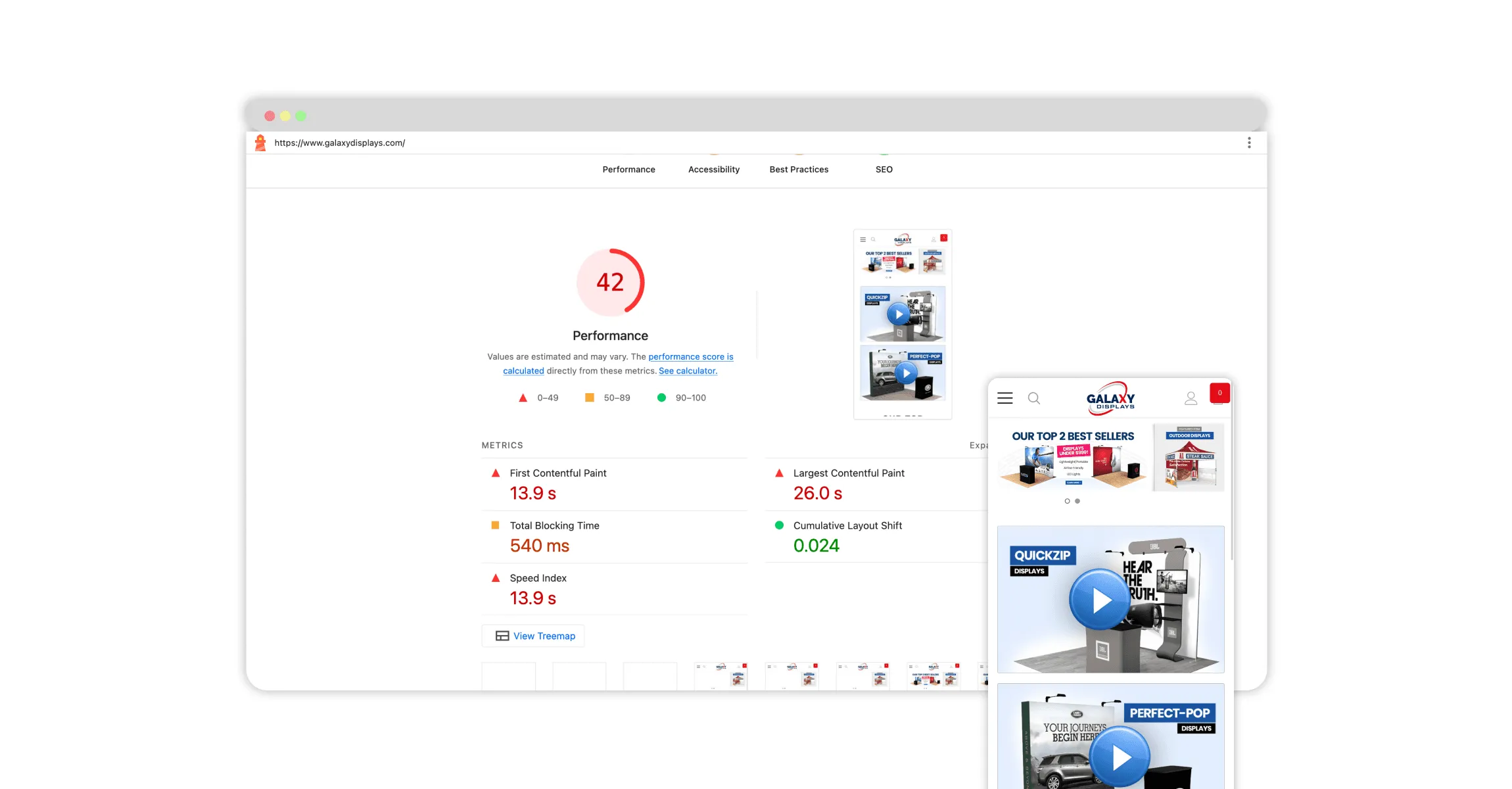Screen dimensions: 1512x789
Task: Open the three-dot menu in the report header
Action: [x=1249, y=143]
